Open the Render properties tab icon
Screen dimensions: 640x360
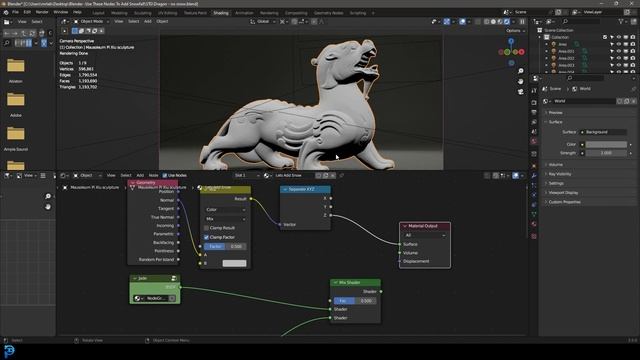coord(534,102)
